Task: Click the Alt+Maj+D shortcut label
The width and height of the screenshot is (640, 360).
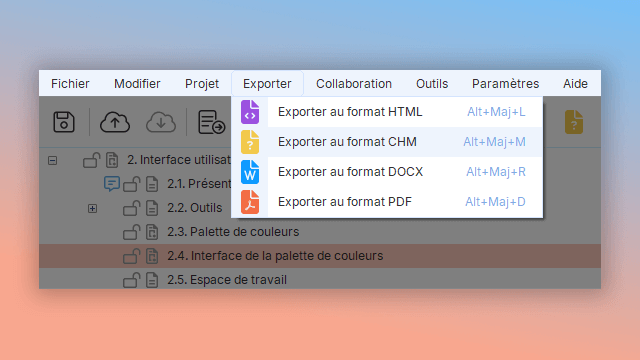Action: coord(495,202)
